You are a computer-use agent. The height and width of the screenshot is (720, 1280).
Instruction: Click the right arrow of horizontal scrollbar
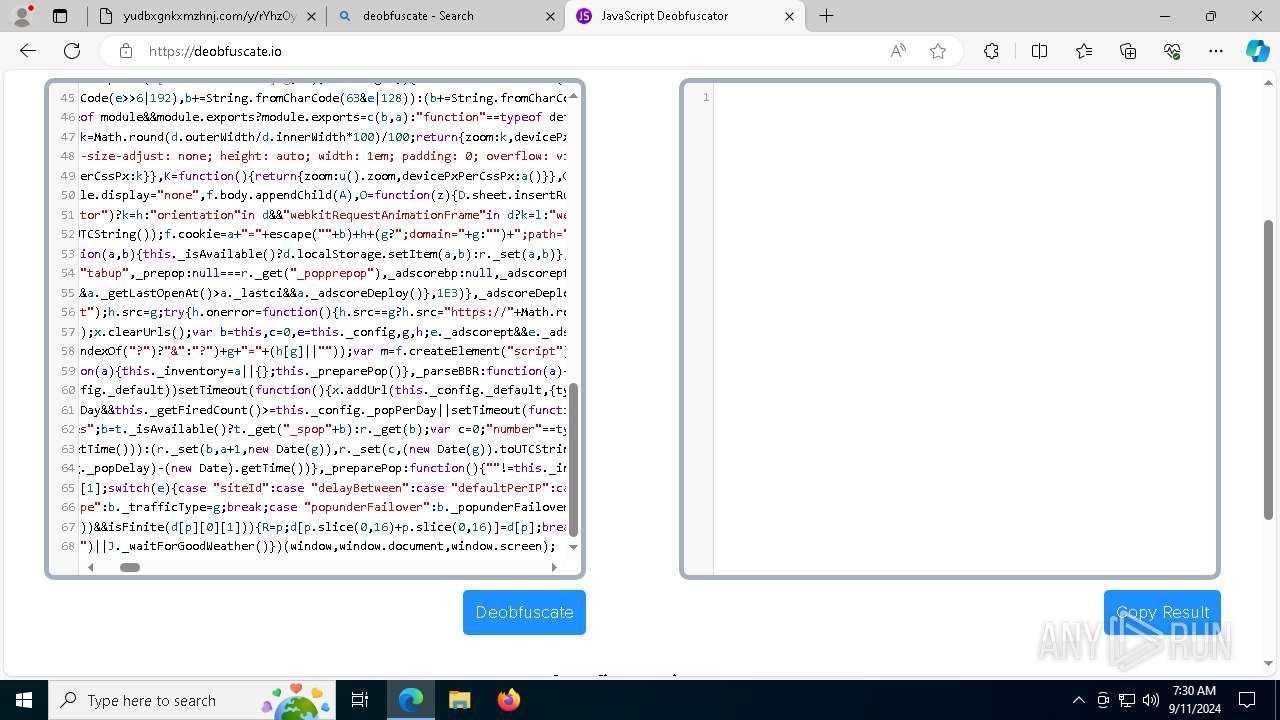[554, 567]
